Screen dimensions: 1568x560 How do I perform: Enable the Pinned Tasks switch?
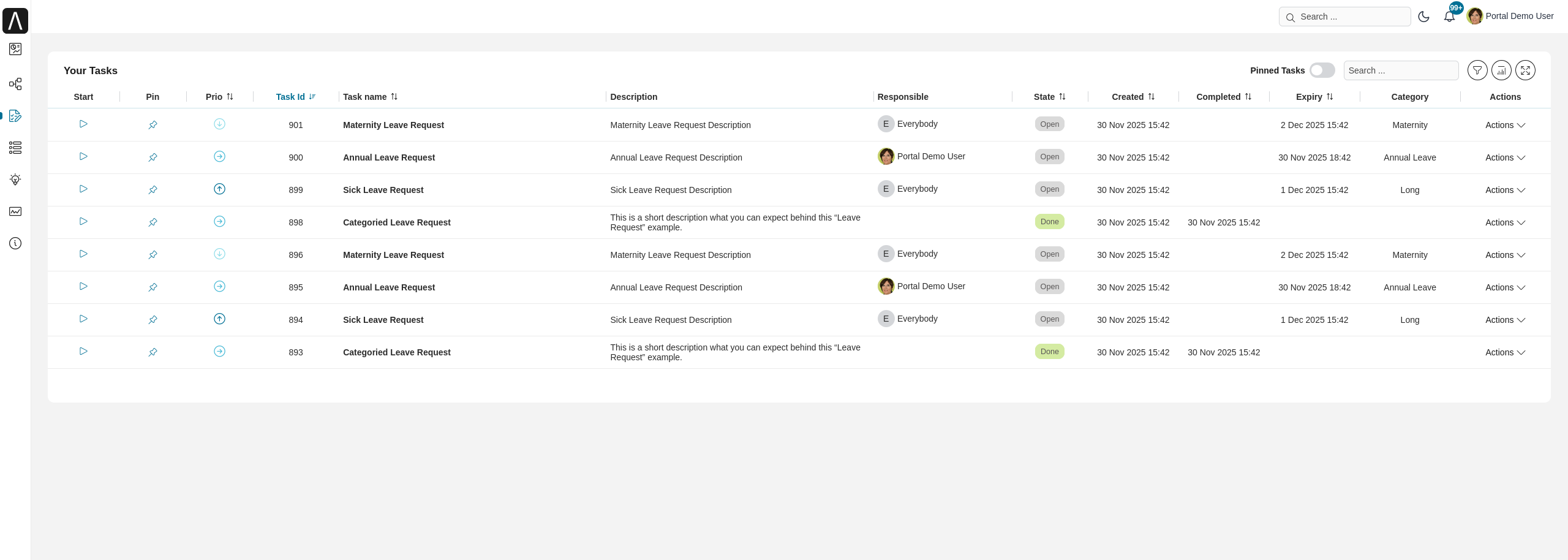pos(1322,70)
